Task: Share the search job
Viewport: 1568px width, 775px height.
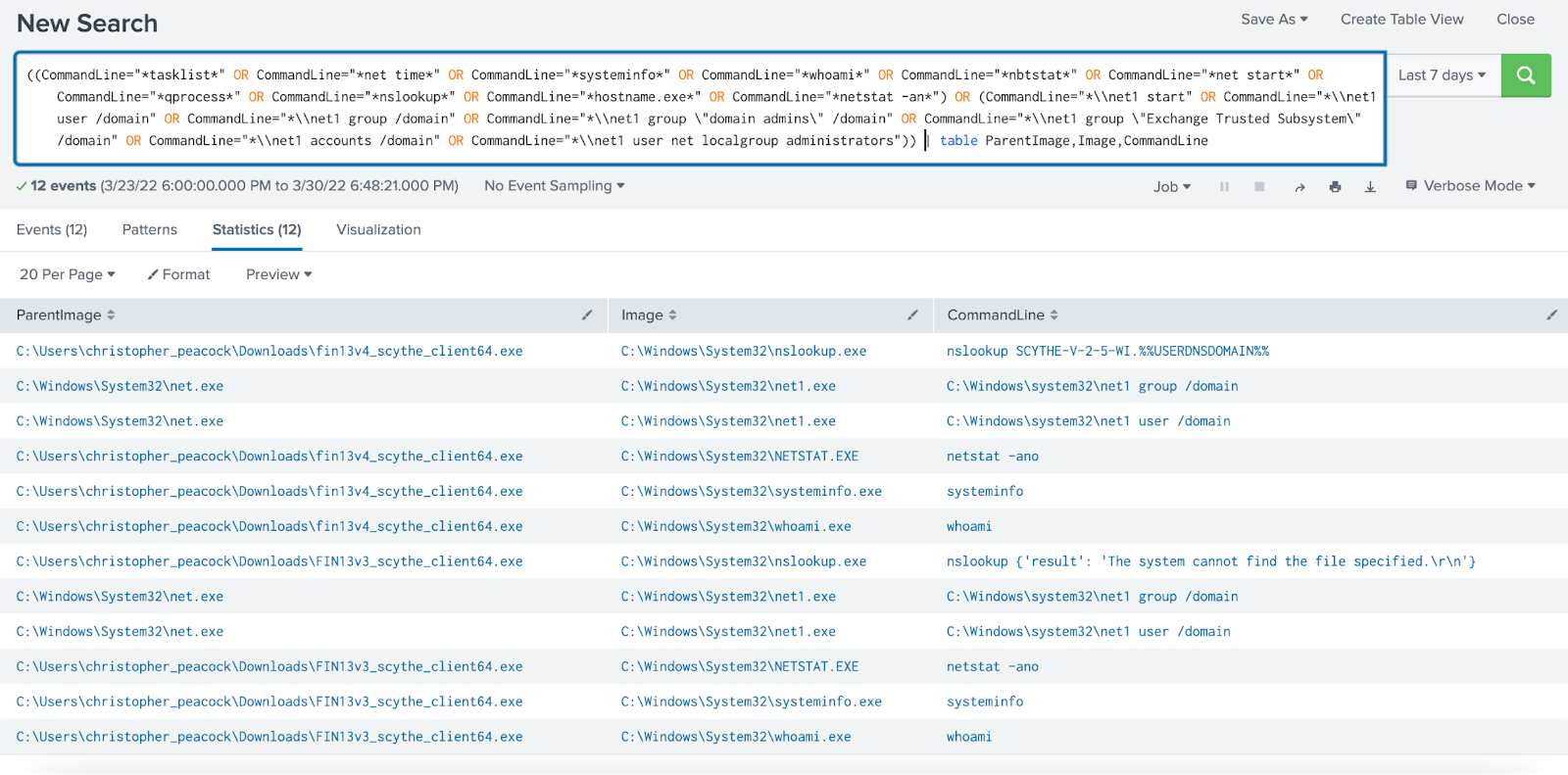Action: point(1299,186)
